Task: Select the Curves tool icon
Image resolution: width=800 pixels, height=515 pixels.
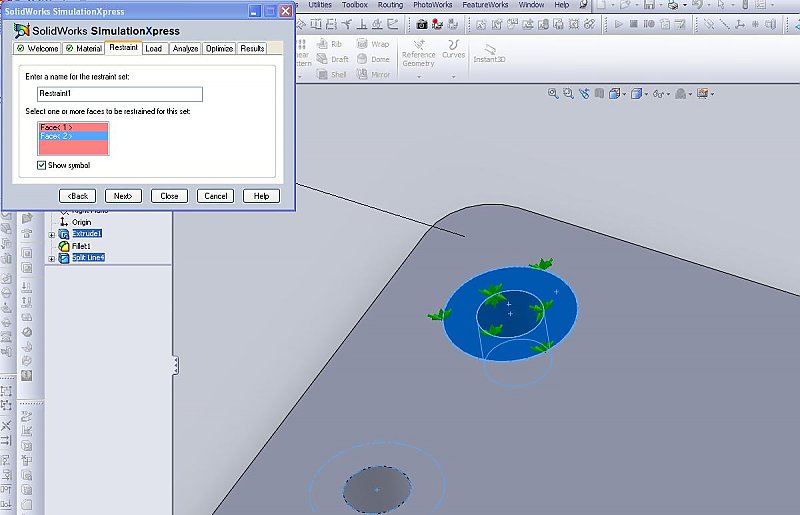Action: tap(454, 45)
